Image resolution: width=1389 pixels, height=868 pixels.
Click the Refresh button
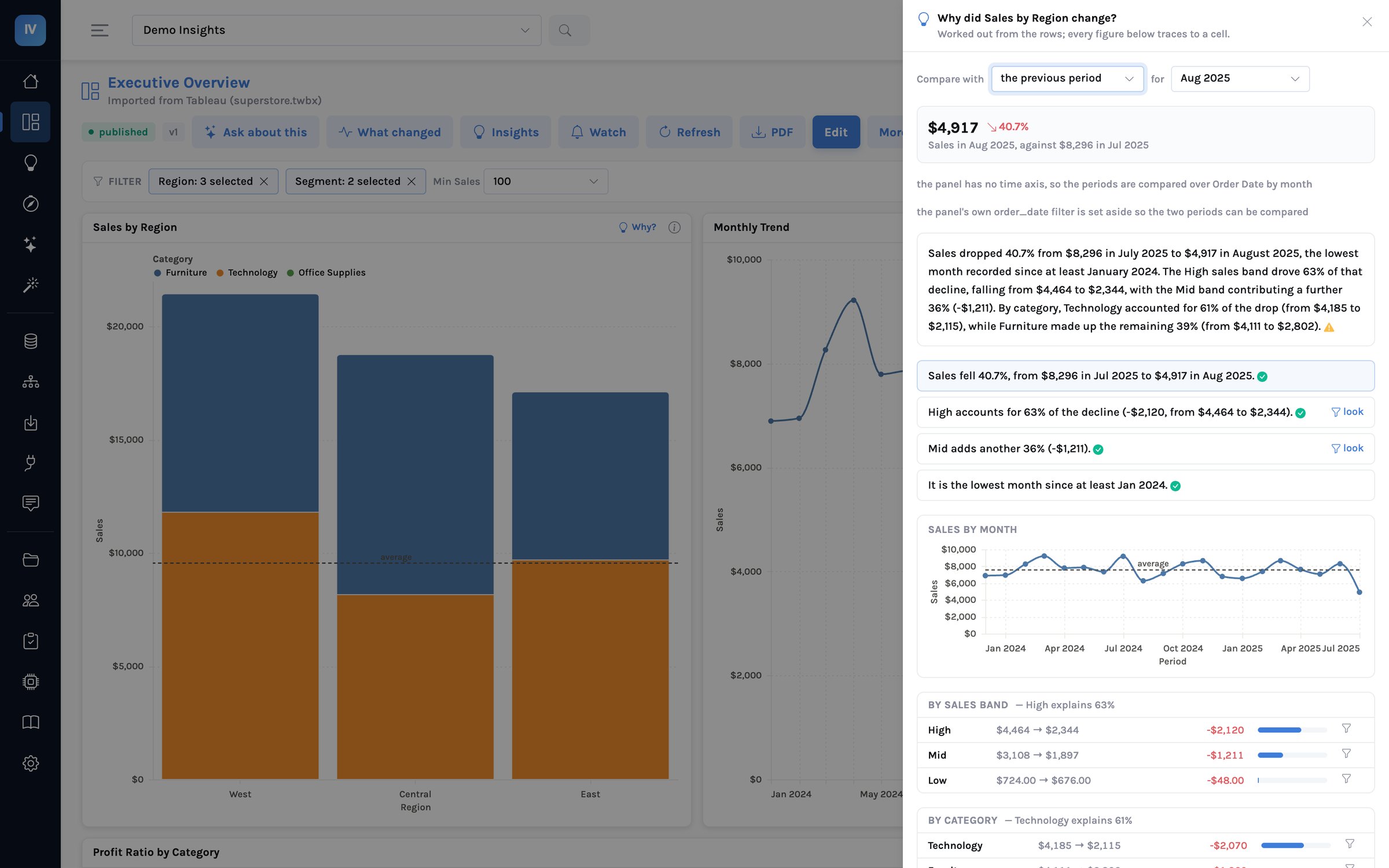689,132
